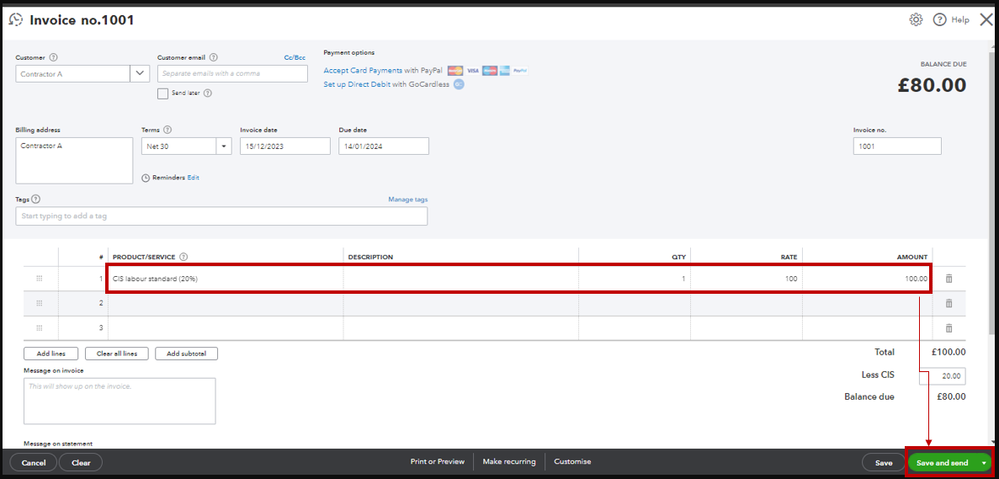Click the Product/Service column help icon
The width and height of the screenshot is (999, 479).
tap(184, 257)
